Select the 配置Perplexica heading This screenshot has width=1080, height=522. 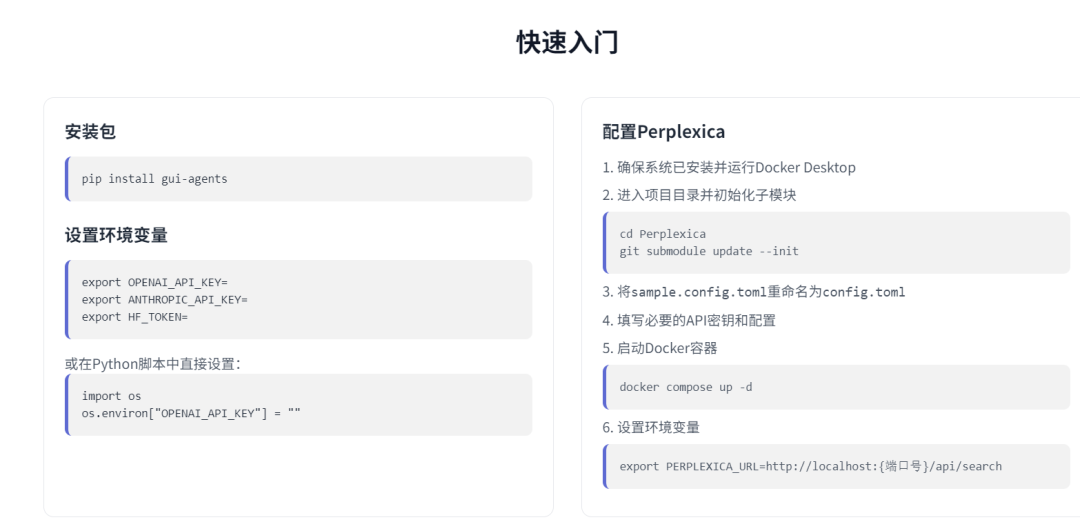pyautogui.click(x=663, y=132)
